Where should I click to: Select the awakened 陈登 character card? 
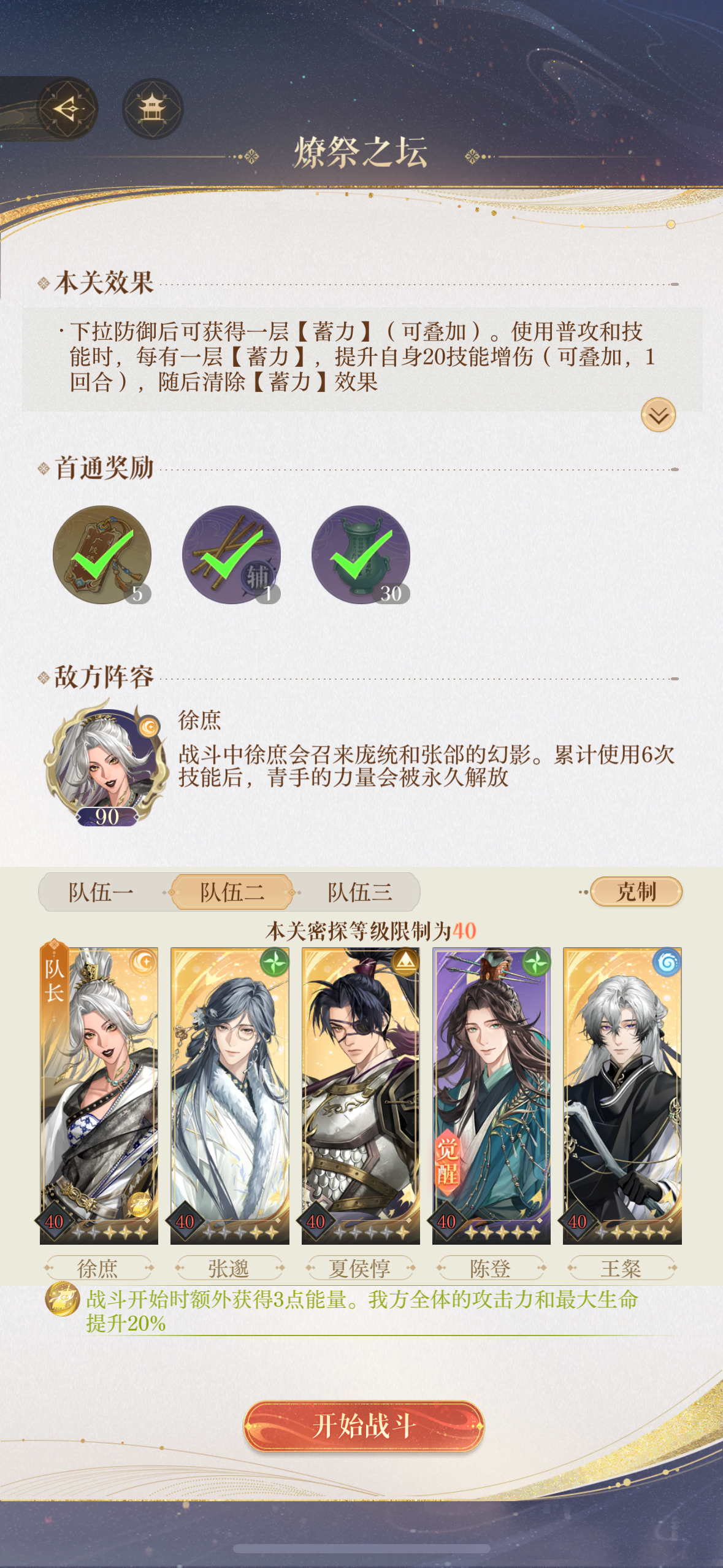(x=491, y=1096)
